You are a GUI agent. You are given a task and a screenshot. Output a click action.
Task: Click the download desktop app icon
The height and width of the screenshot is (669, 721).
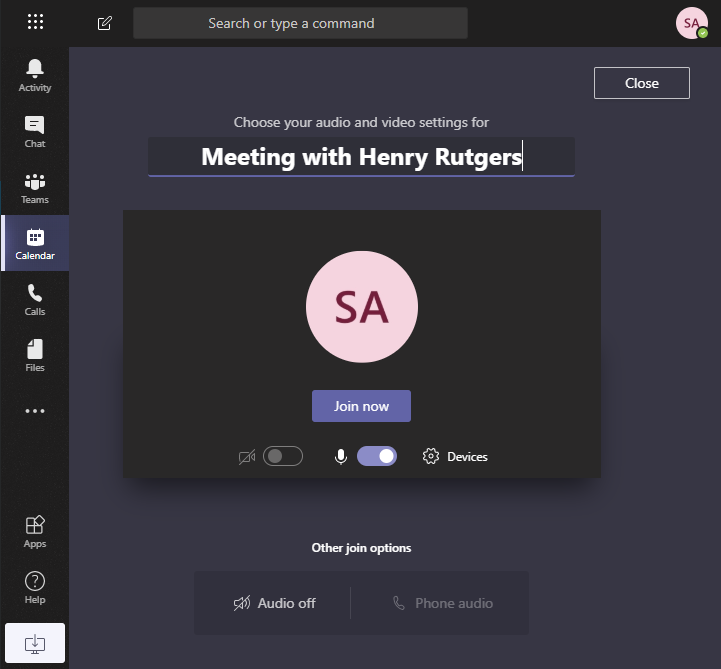click(x=35, y=642)
